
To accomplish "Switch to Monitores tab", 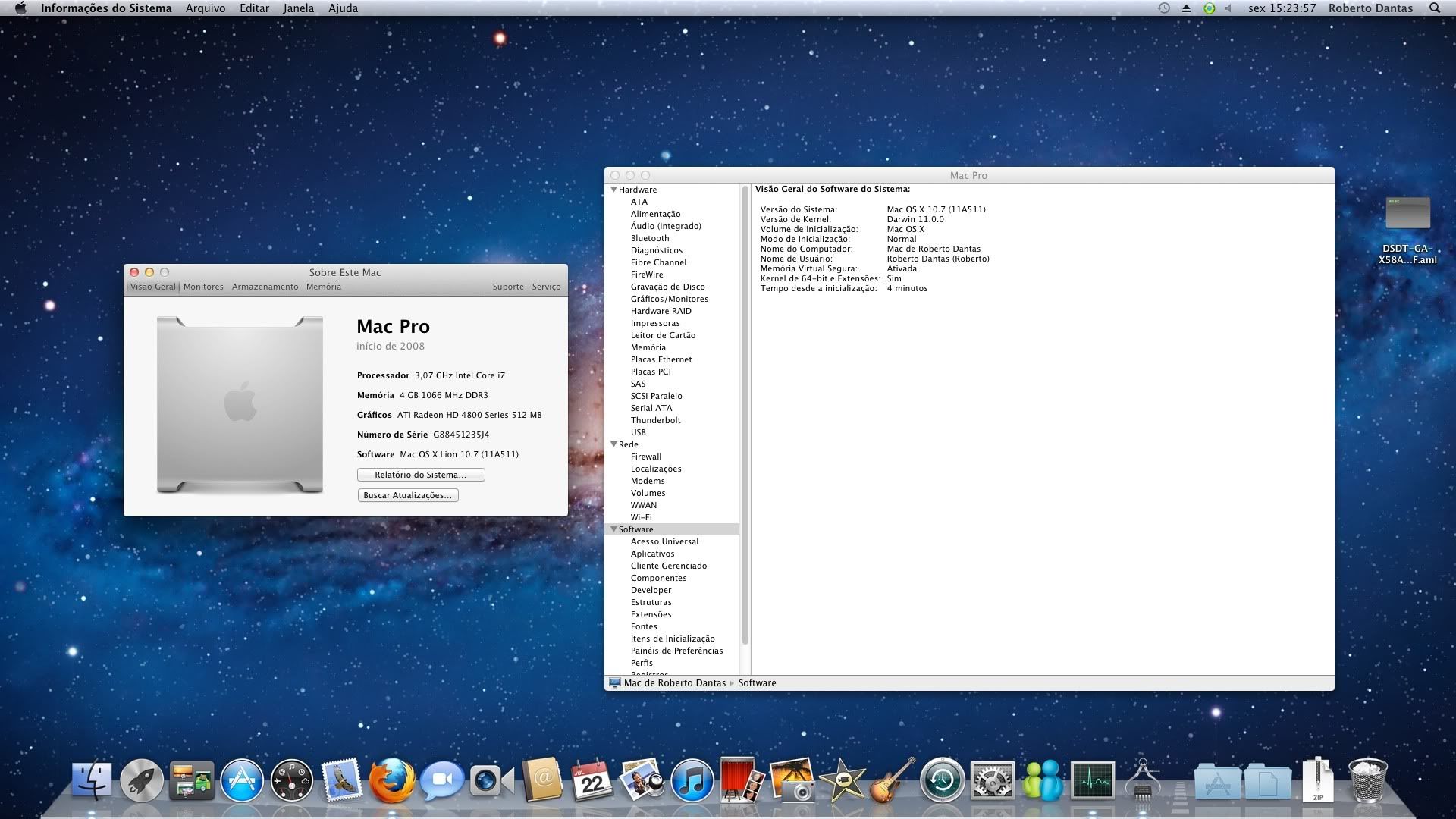I will point(203,287).
